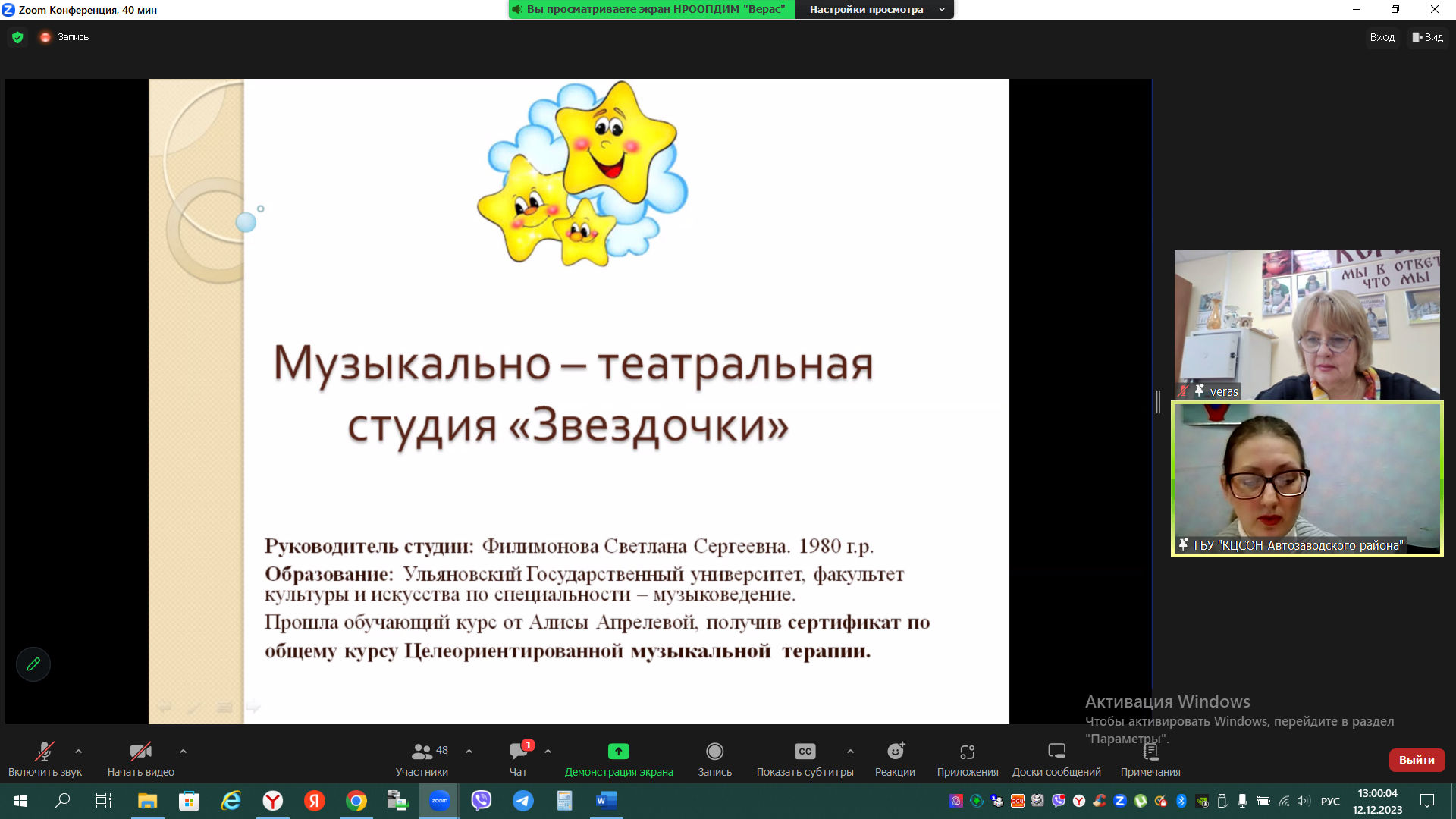Open Windows notification center

tap(1427, 801)
